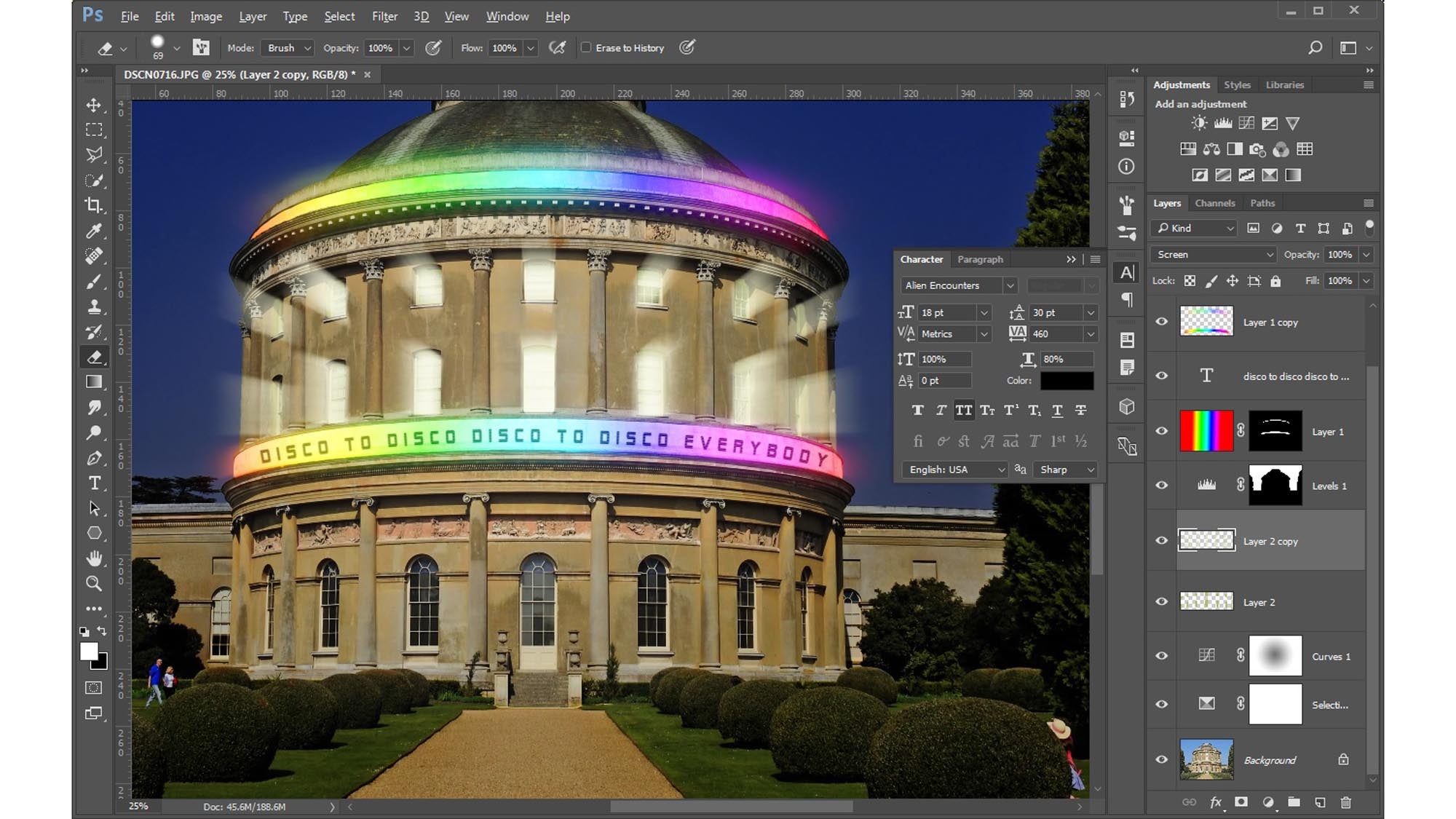Switch to the Styles tab
Viewport: 1456px width, 819px height.
click(x=1237, y=84)
